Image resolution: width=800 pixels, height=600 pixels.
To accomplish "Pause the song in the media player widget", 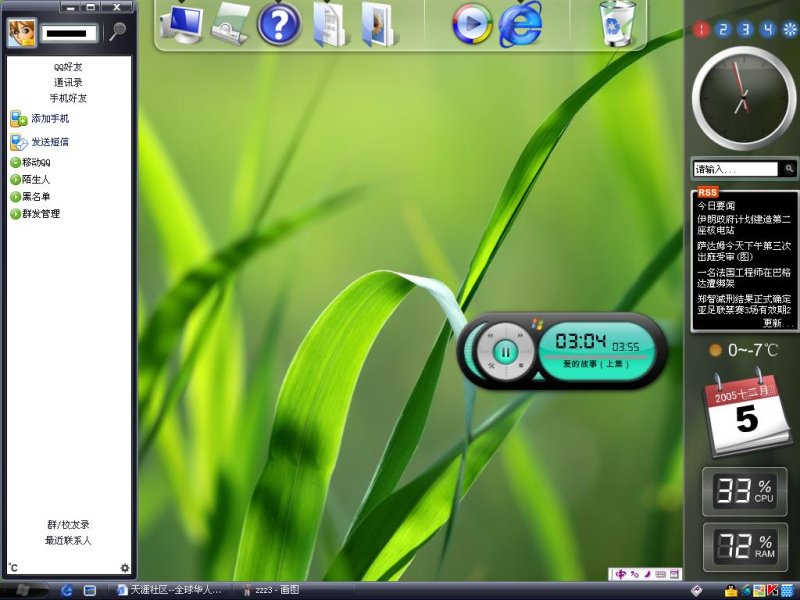I will click(x=506, y=351).
